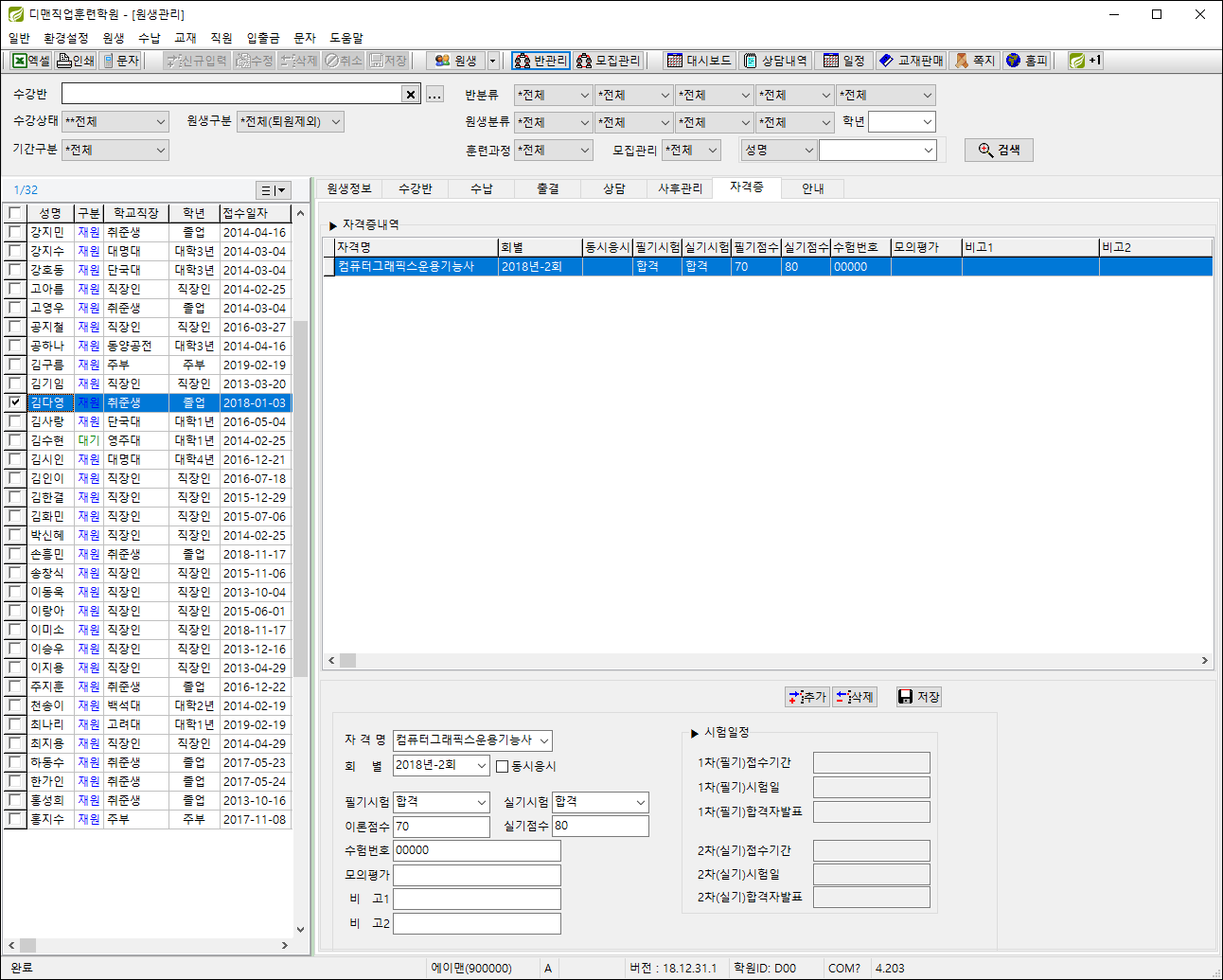Check the box for student 이미소
Viewport: 1223px width, 980px height.
14,630
